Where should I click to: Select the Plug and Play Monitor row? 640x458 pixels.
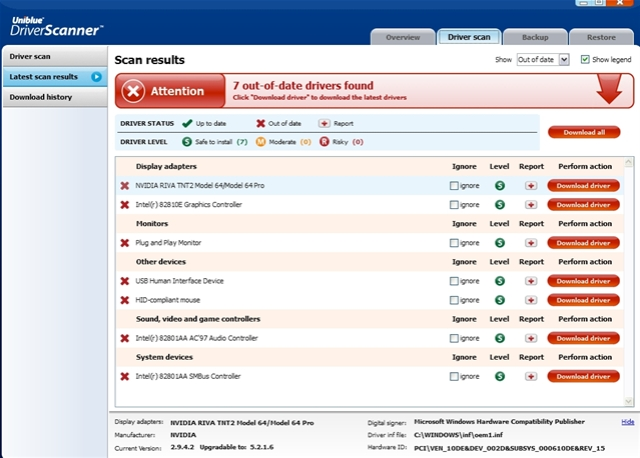[x=369, y=243]
